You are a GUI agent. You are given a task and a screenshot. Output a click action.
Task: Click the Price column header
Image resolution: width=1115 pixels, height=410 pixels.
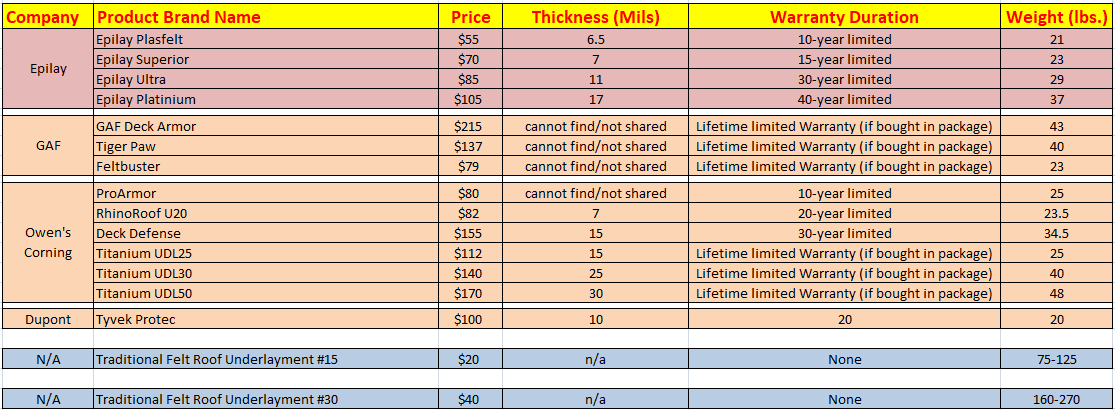(x=468, y=16)
